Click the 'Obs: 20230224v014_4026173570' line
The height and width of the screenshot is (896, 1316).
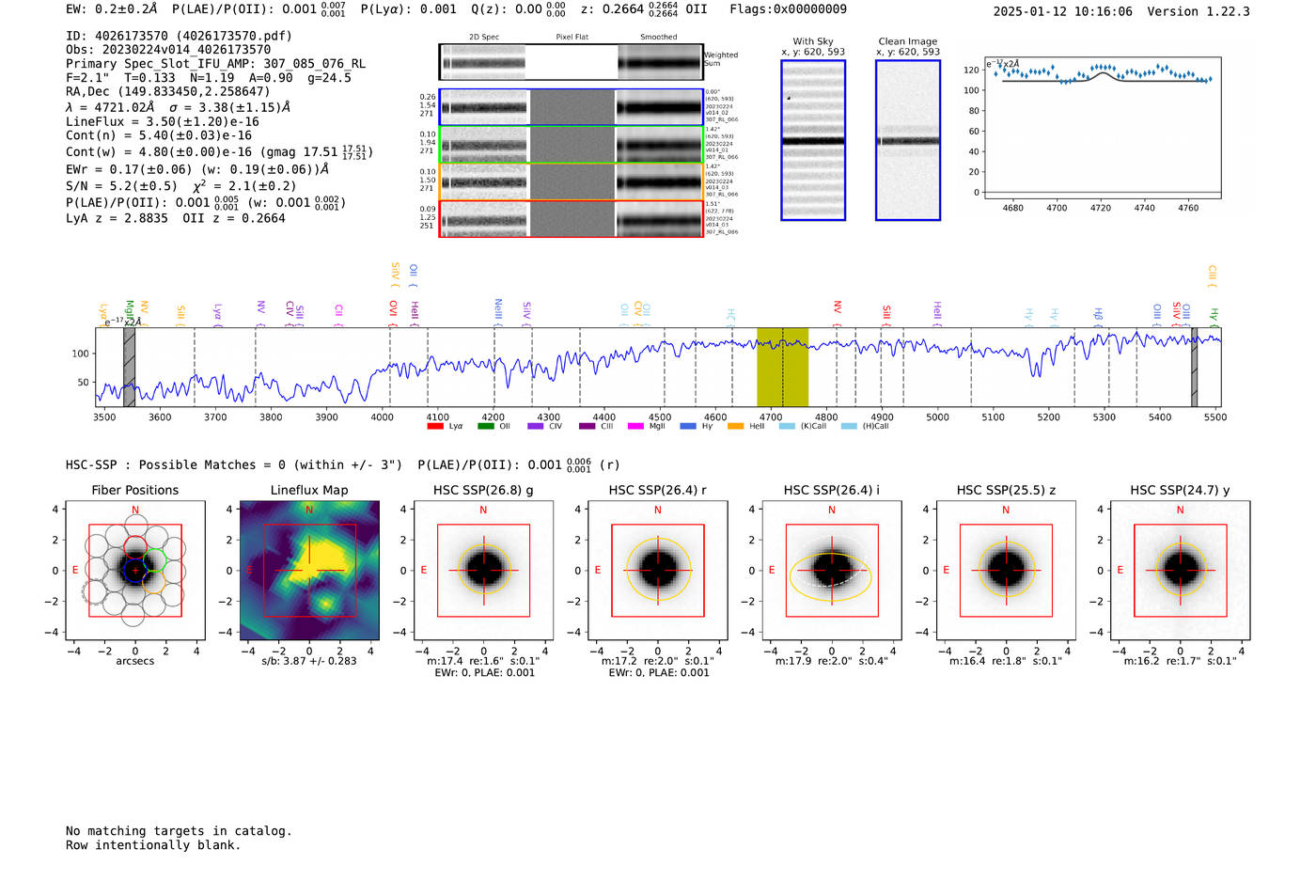168,50
